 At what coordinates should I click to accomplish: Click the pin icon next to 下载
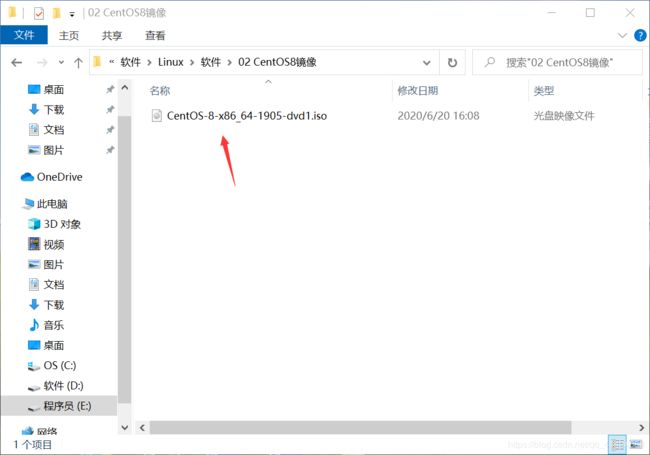coord(110,110)
